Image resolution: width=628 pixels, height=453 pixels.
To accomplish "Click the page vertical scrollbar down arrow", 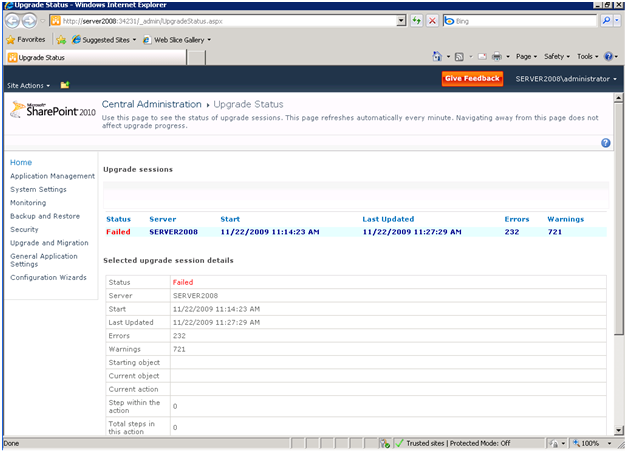I will [x=619, y=431].
